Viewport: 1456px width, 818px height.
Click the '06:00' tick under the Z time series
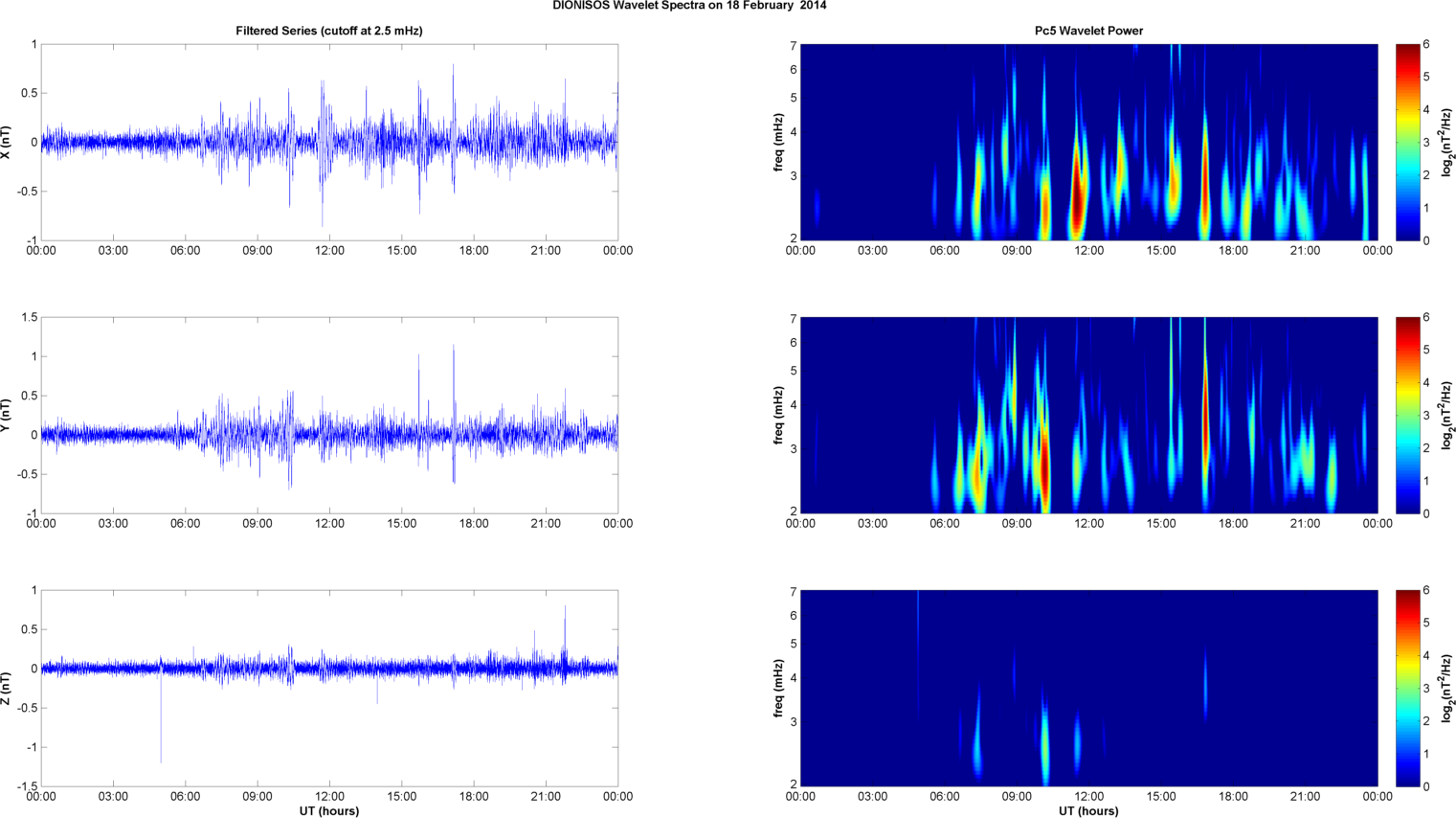coord(186,797)
